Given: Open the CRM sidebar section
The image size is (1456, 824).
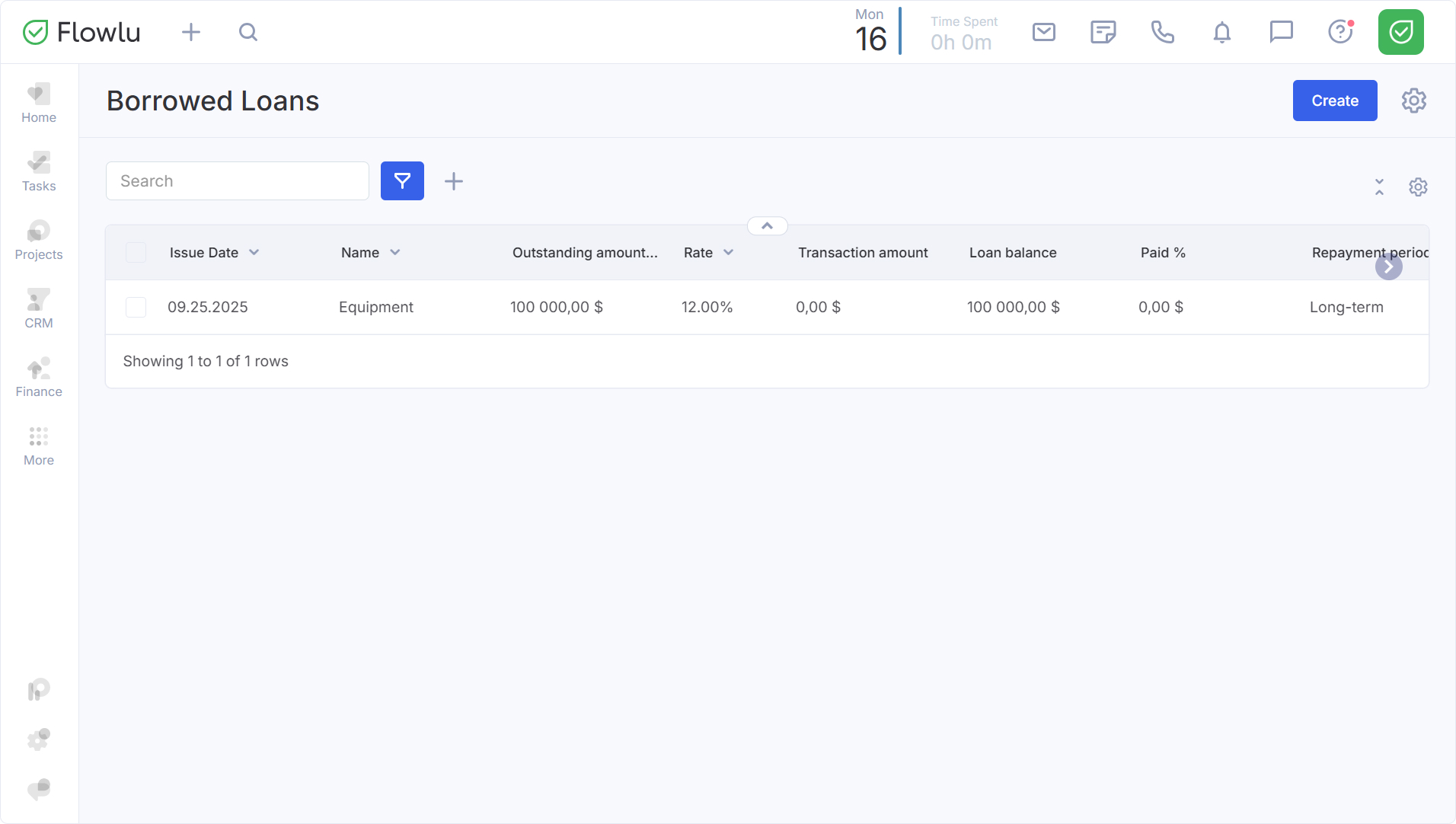Looking at the screenshot, I should [39, 309].
